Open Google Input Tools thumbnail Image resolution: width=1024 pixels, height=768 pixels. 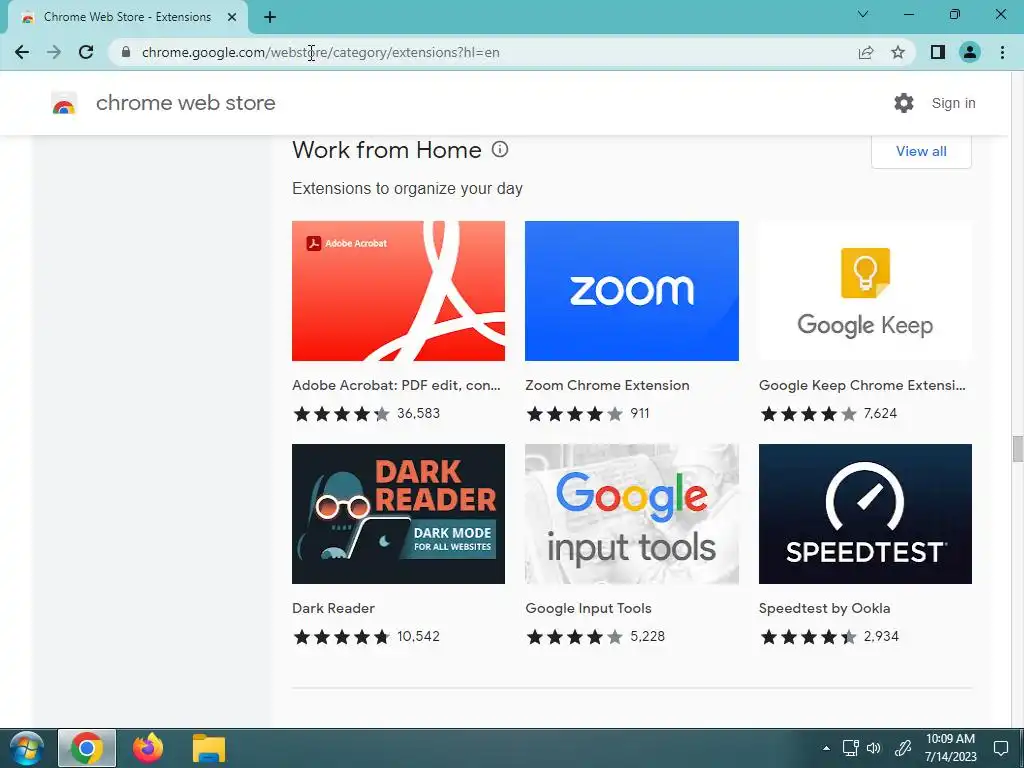(632, 514)
